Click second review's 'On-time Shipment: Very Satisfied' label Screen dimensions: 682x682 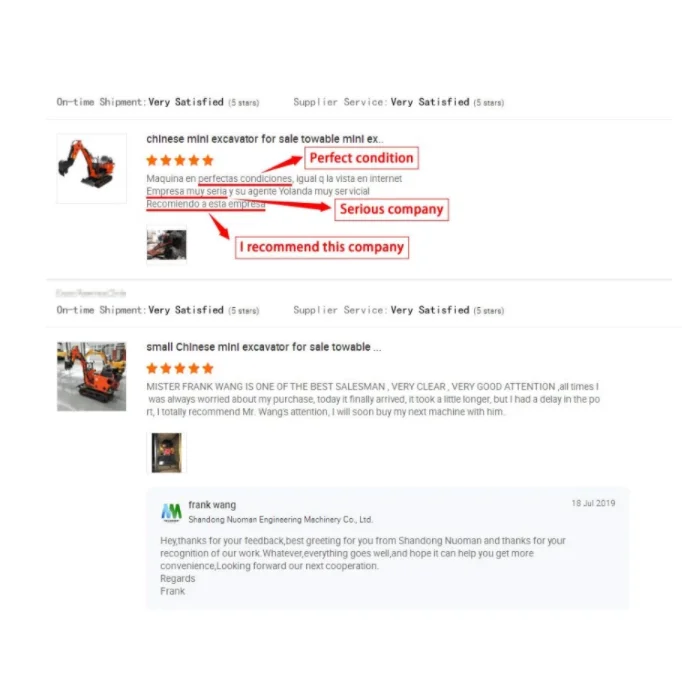158,310
